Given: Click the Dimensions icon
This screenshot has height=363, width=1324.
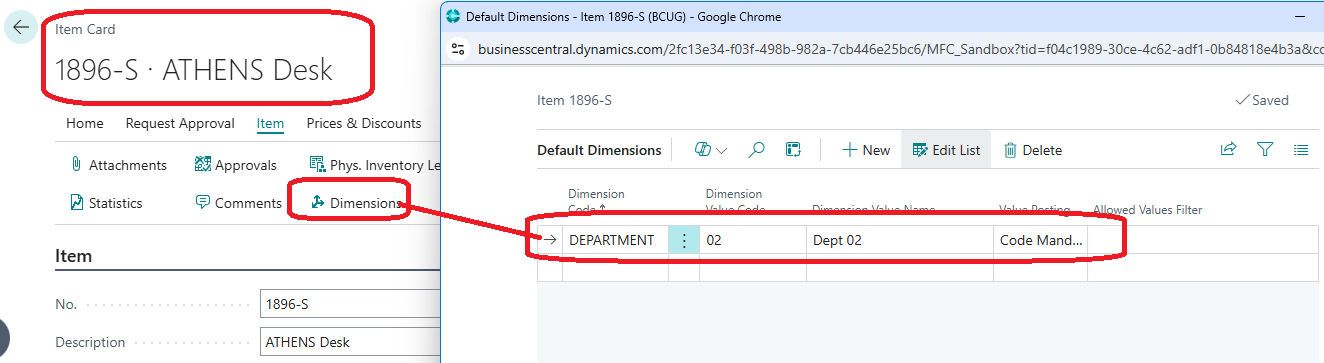Looking at the screenshot, I should [317, 203].
